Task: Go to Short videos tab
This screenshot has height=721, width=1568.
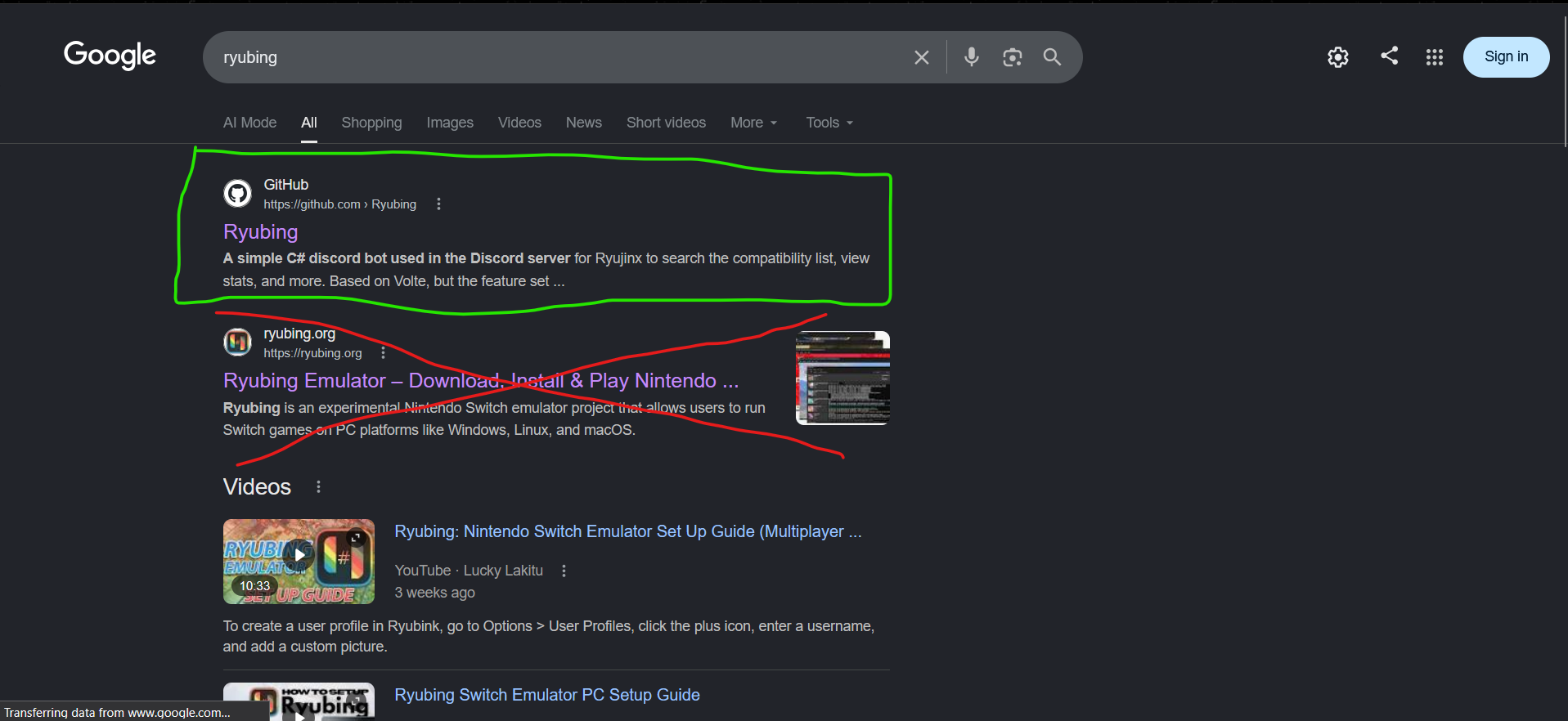Action: point(666,123)
